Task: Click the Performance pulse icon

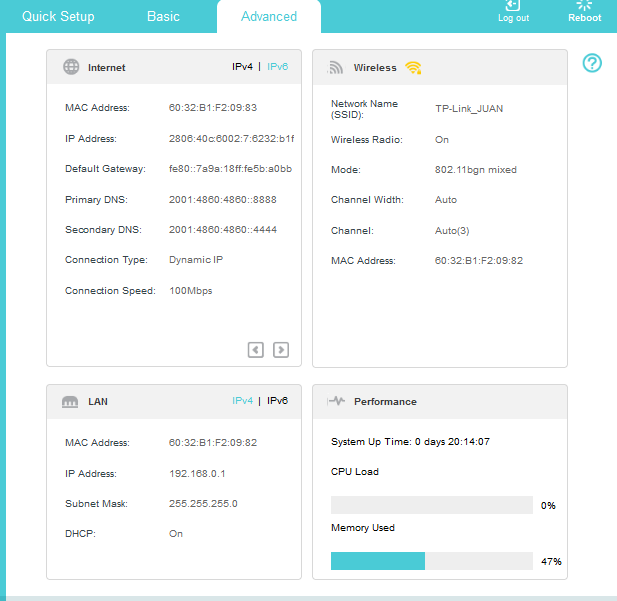Action: click(336, 401)
